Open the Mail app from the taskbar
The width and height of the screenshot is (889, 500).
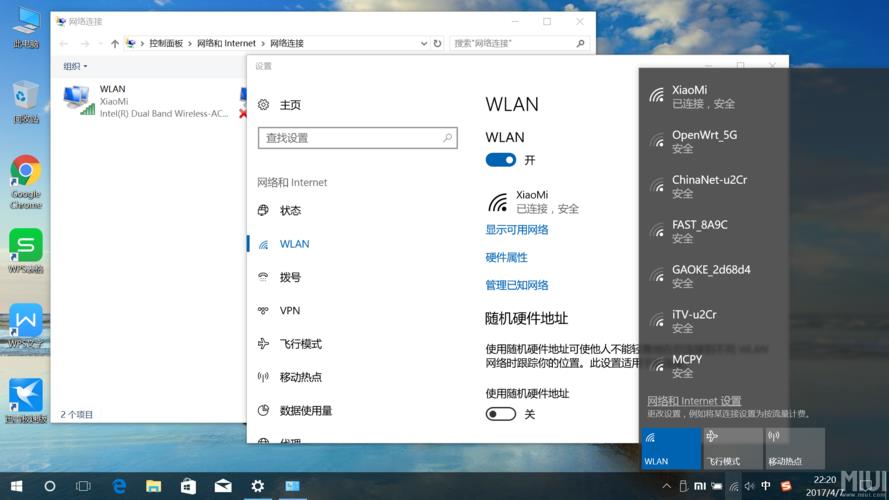coord(223,486)
